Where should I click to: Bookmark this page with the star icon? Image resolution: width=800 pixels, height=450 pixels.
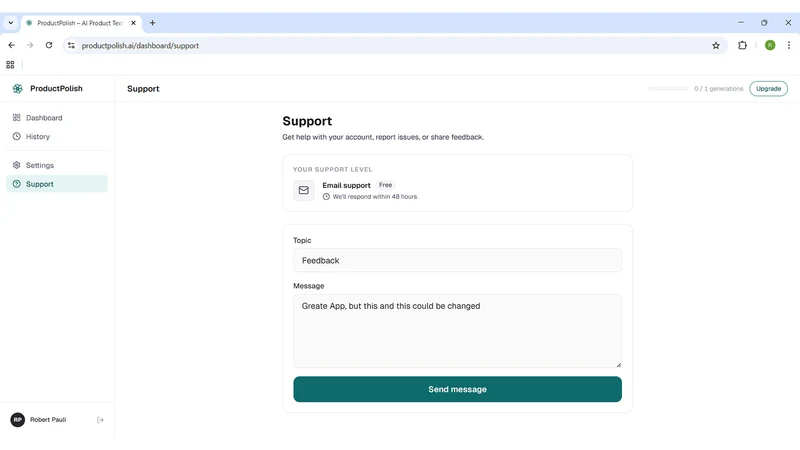click(x=716, y=45)
